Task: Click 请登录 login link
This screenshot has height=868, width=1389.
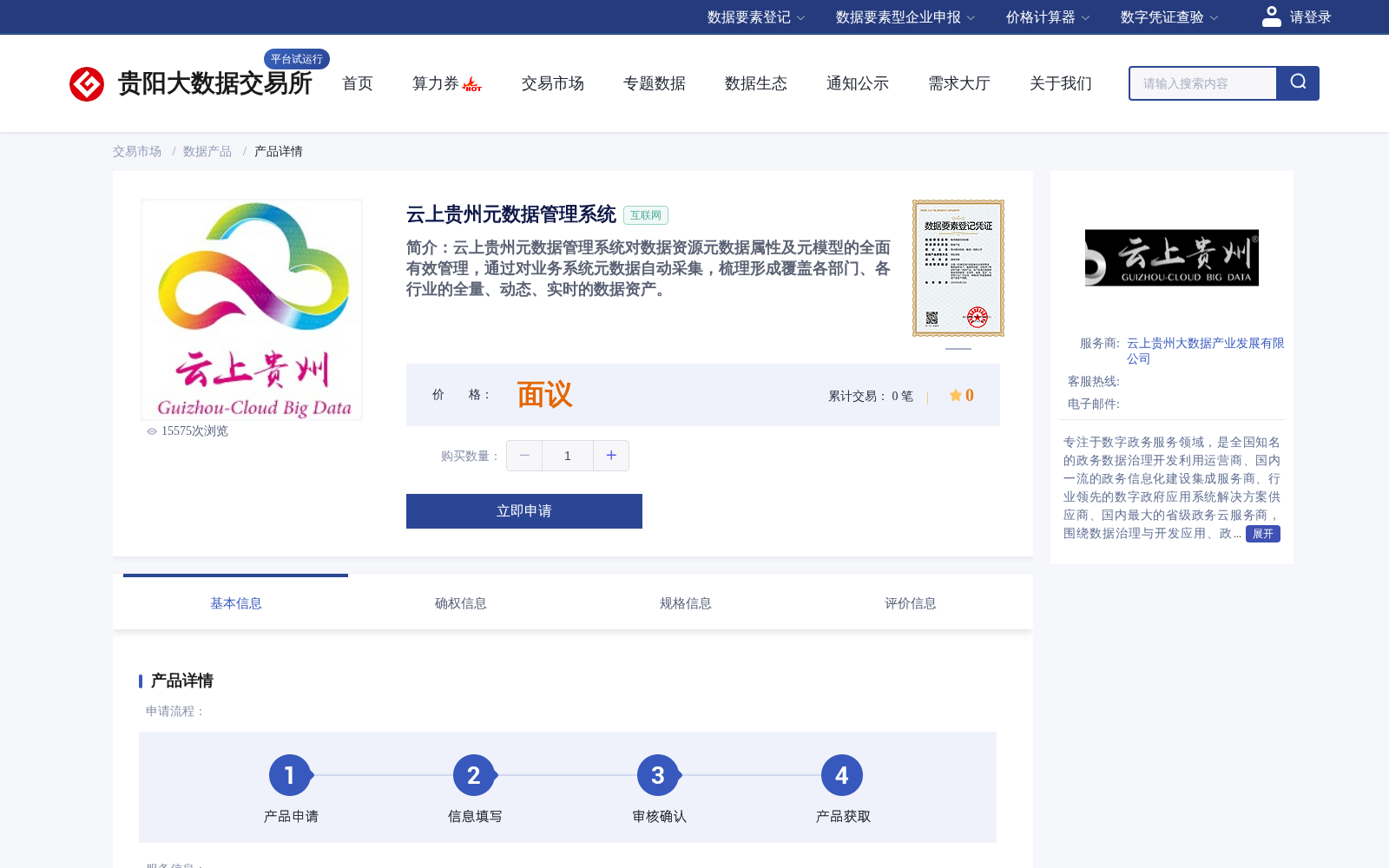Action: [1310, 17]
